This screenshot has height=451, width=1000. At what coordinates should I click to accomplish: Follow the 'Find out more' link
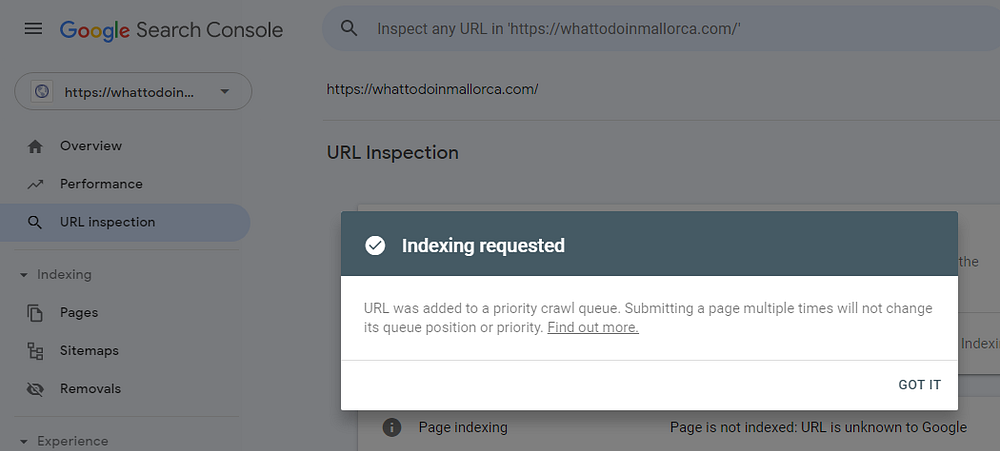pyautogui.click(x=593, y=327)
